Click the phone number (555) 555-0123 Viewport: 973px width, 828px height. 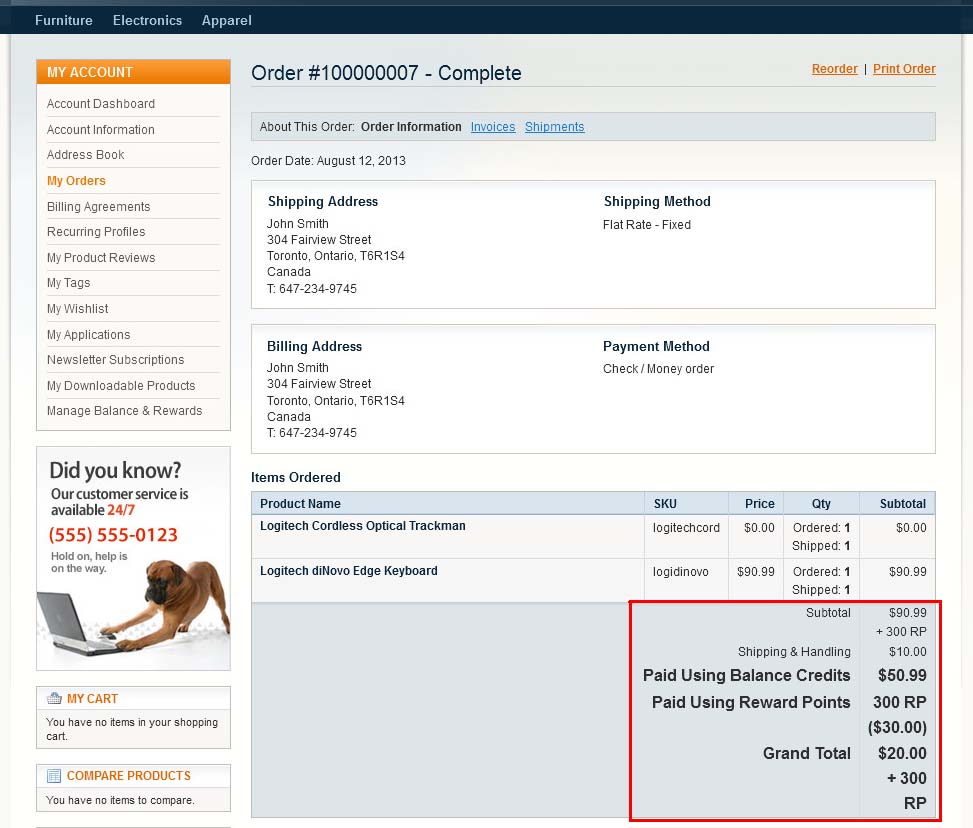113,534
